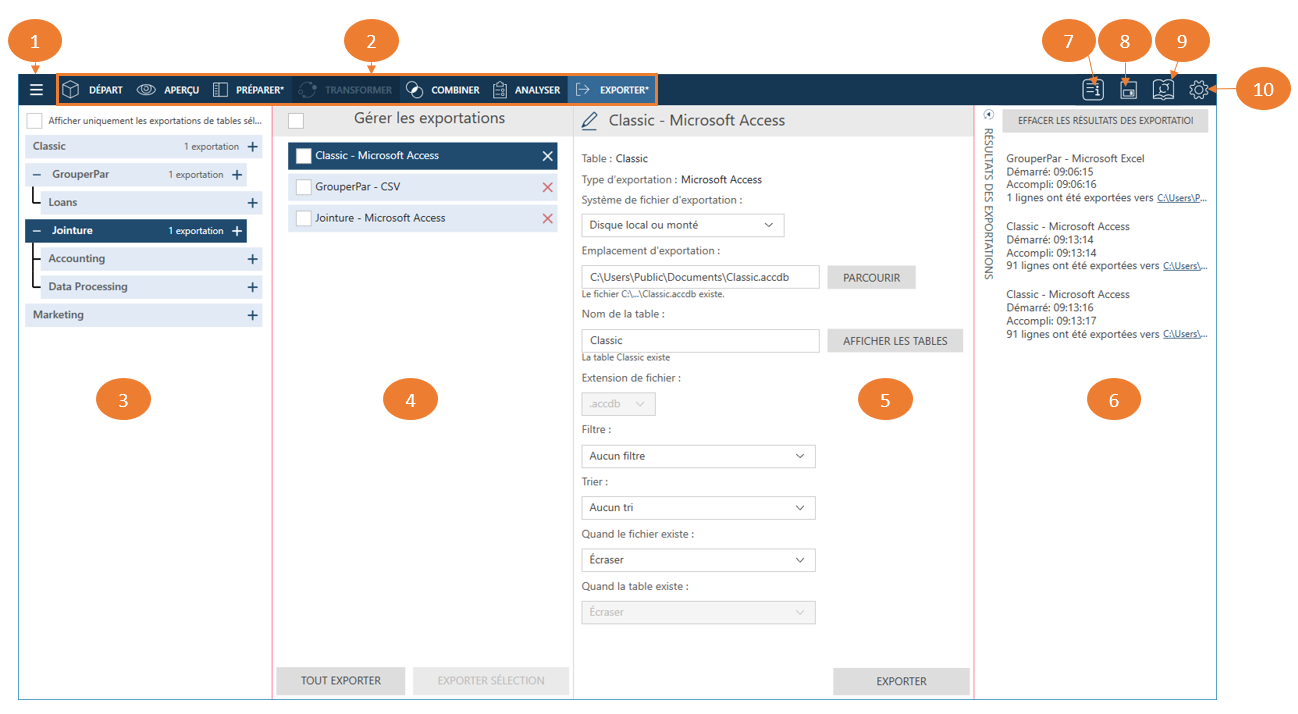Open GrouperPar - Microsoft Excel export file link
The width and height of the screenshot is (1298, 714).
tap(1182, 198)
